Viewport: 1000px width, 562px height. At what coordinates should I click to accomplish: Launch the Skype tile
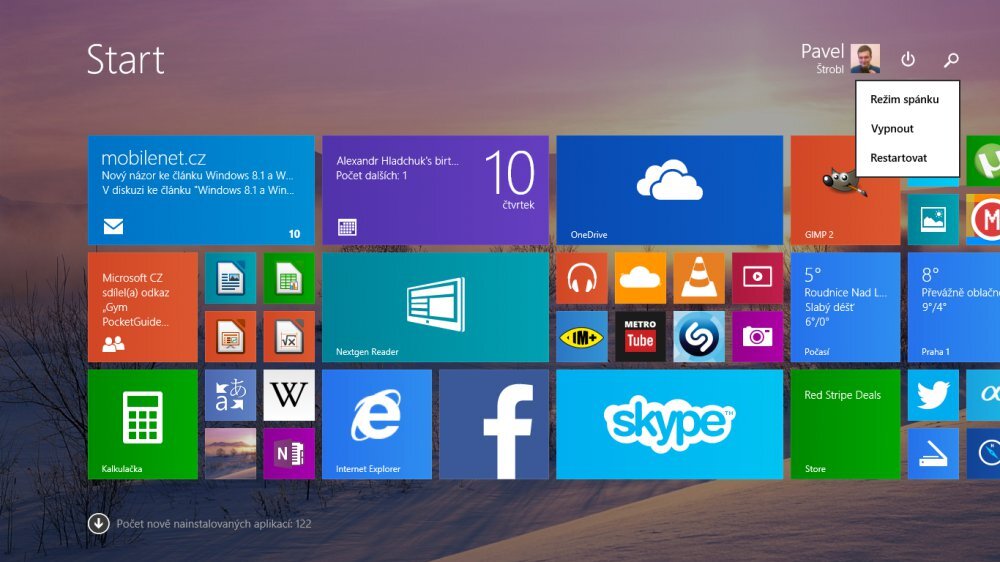pos(669,424)
